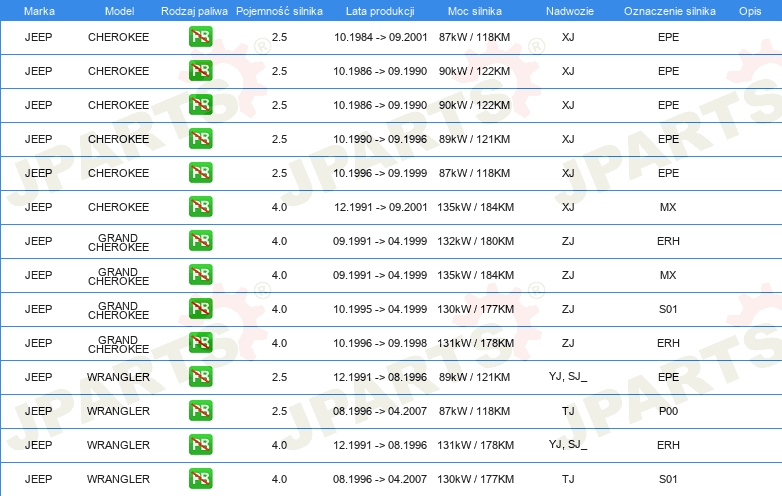
Task: Select Grand Cherokee 131kW / 178KM power cell
Action: tap(475, 343)
